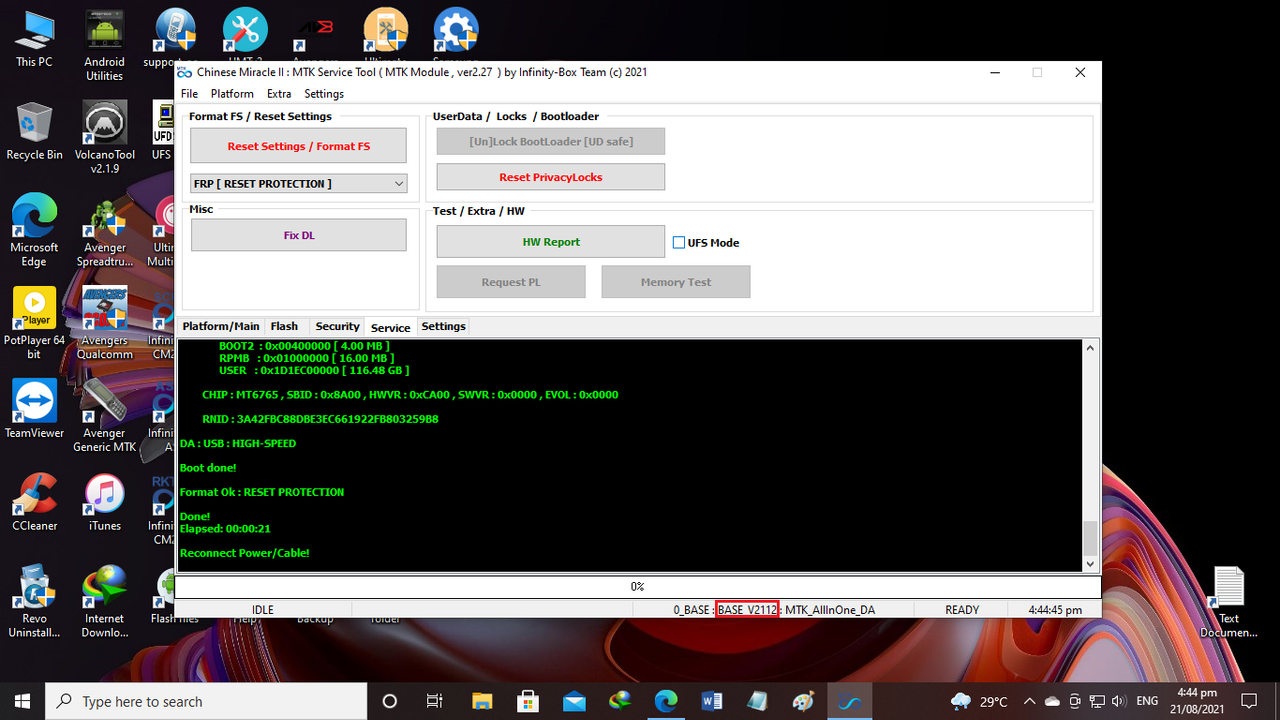Click Type here to search box
Screen dimensions: 1280x720
pyautogui.click(x=207, y=701)
